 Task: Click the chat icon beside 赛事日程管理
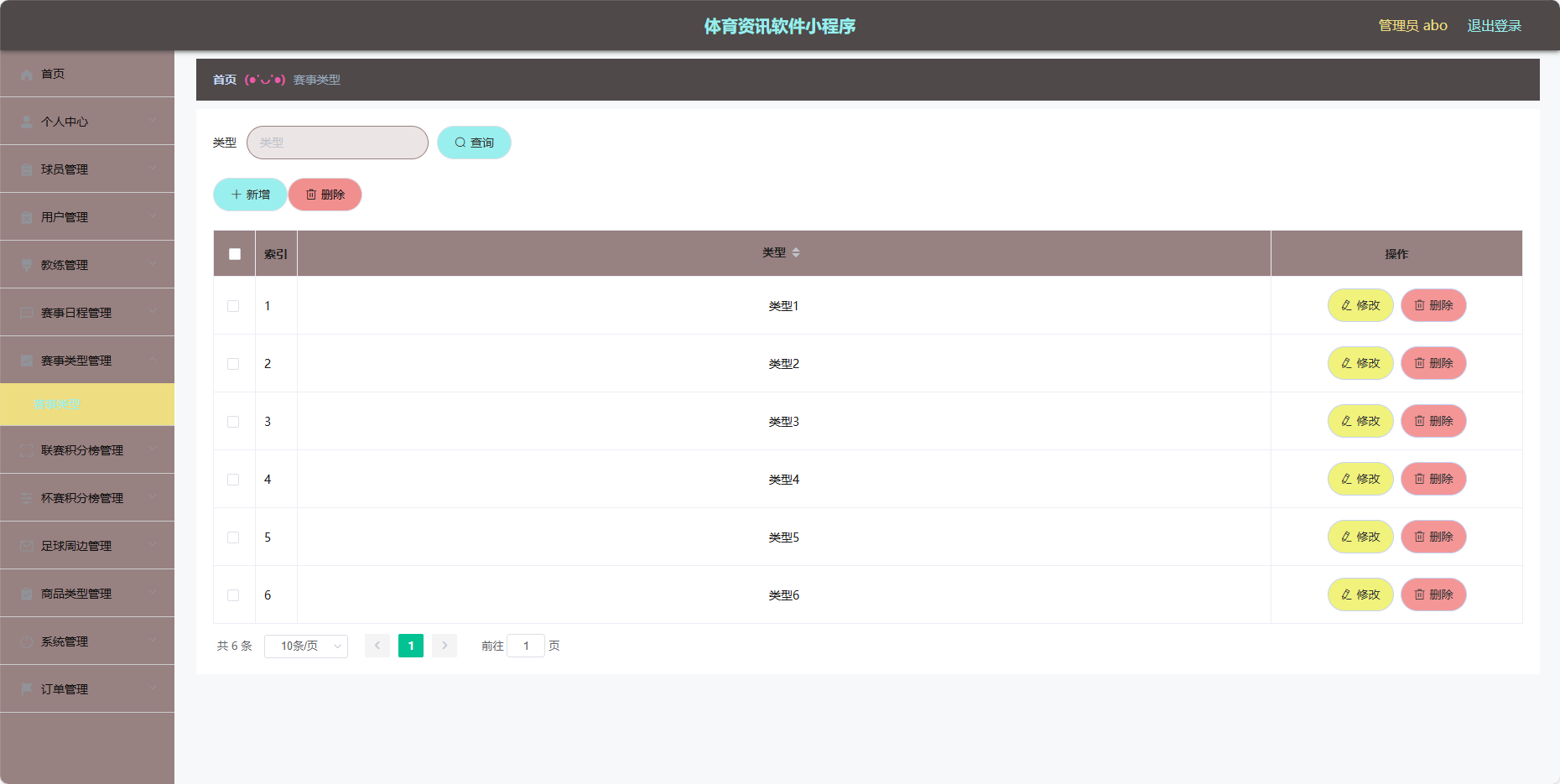point(27,314)
